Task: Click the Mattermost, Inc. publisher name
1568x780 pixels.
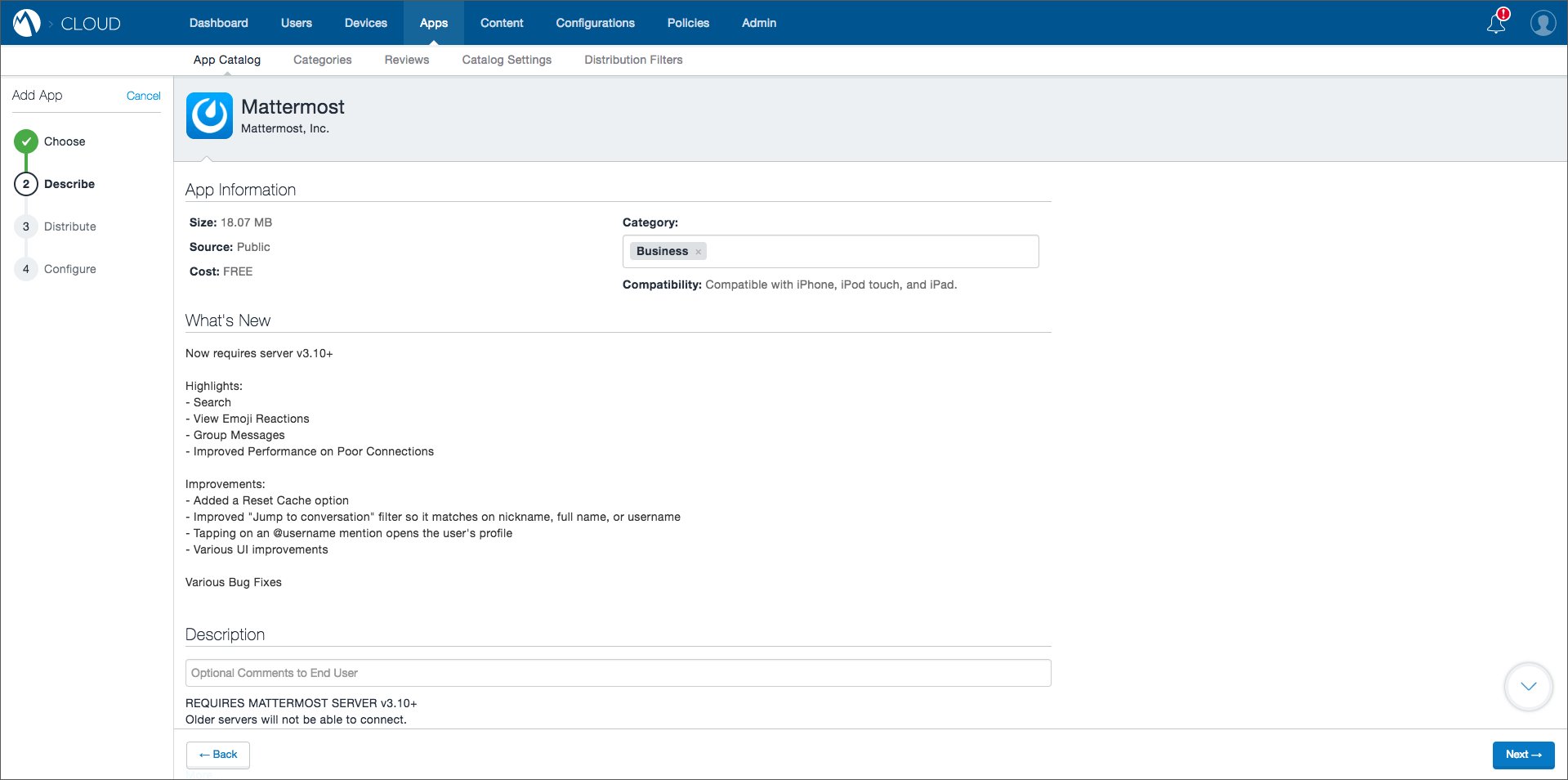Action: click(285, 128)
